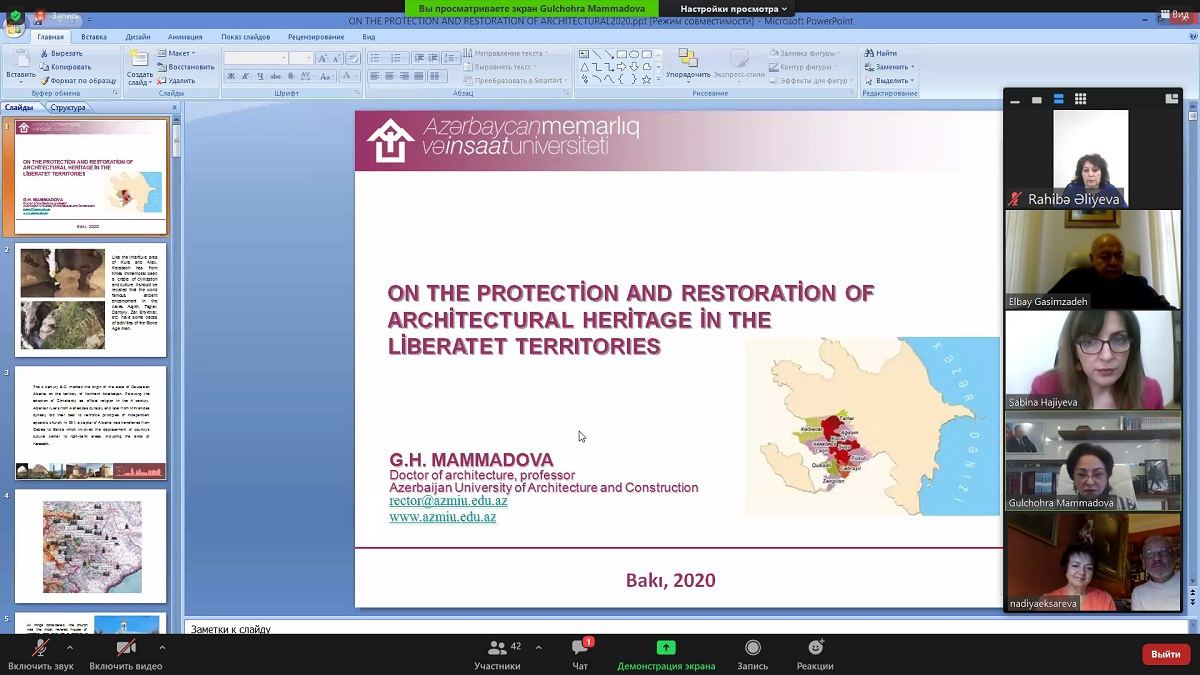The height and width of the screenshot is (675, 1200).
Task: Decrease font size with the smaller A button
Action: pyautogui.click(x=336, y=59)
